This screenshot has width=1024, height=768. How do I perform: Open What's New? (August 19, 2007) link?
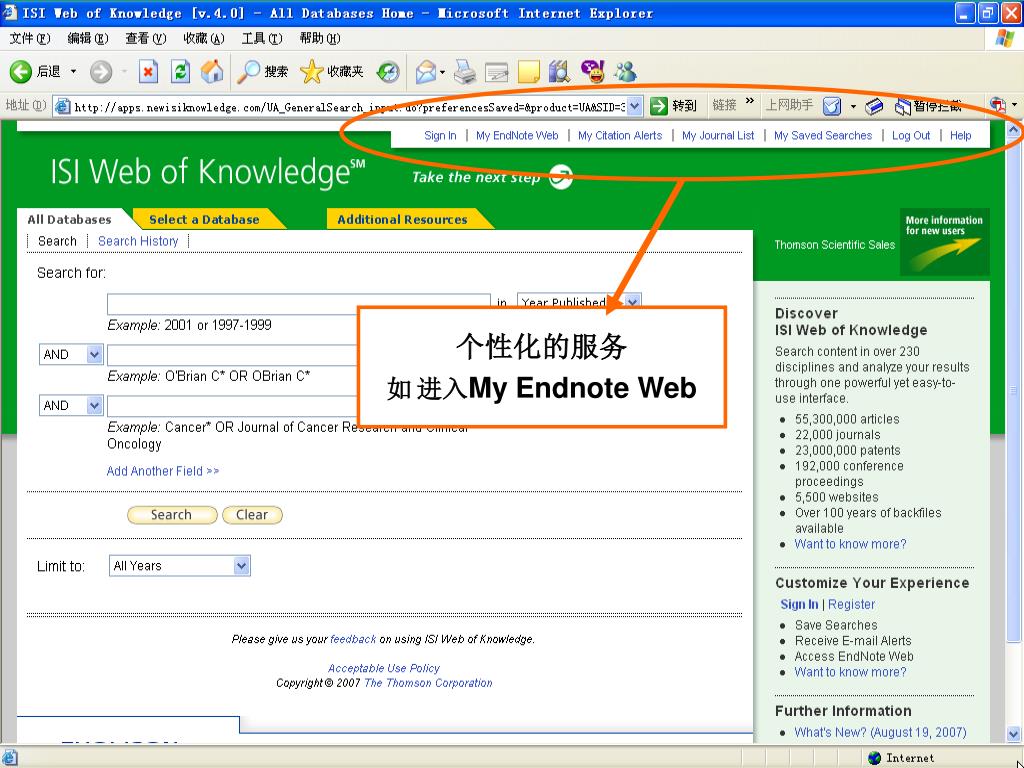(x=880, y=732)
